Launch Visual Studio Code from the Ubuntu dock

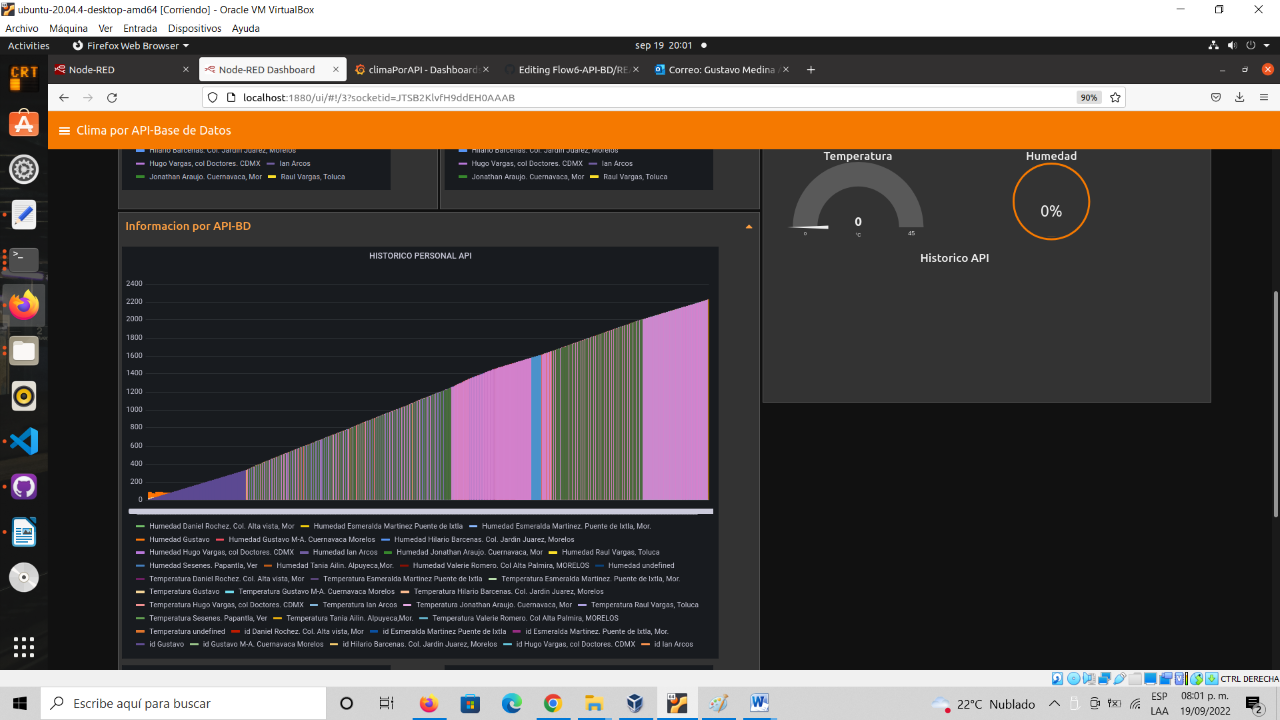(24, 441)
